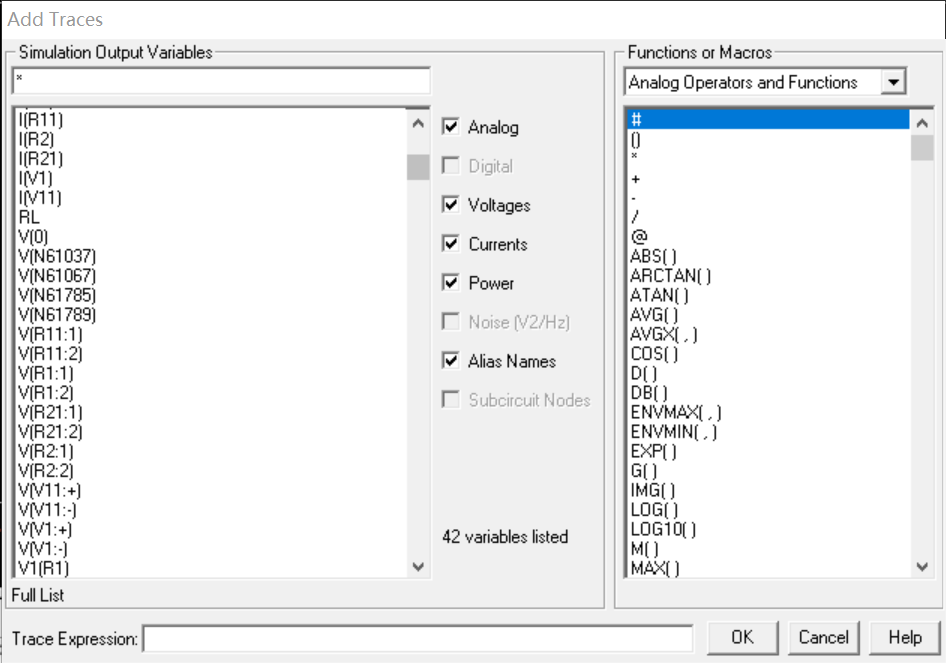Screen dimensions: 946x663
Task: Select EXP( ) function
Action: pos(653,451)
